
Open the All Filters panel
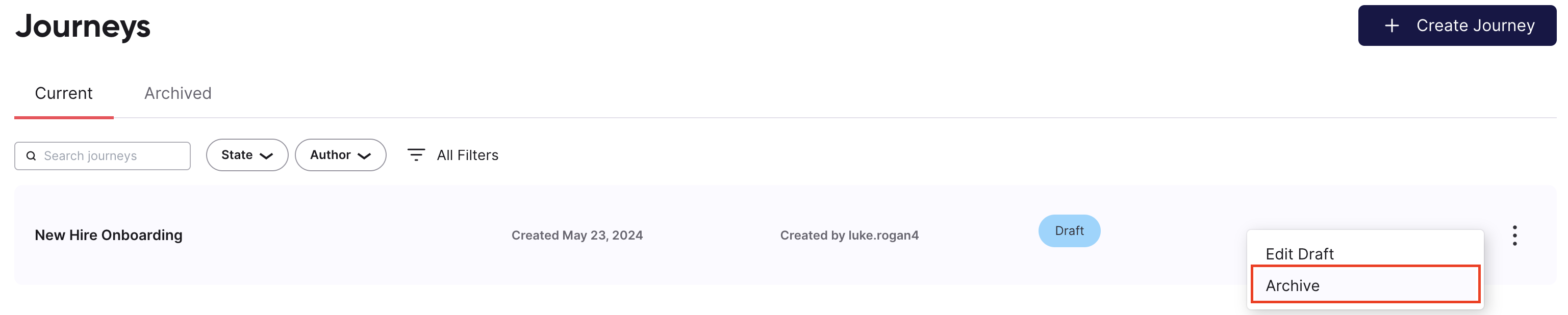coord(452,155)
